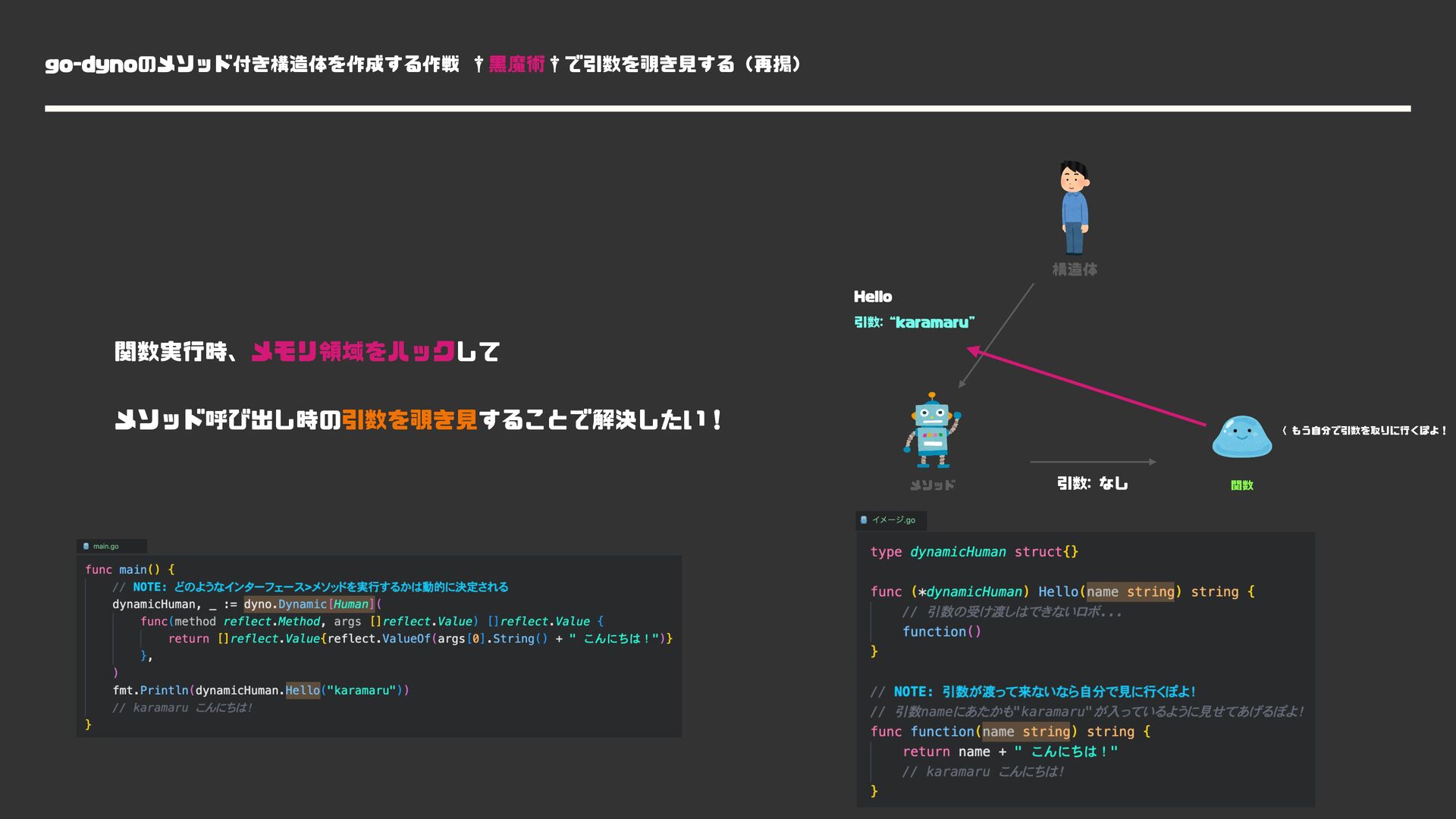Click the green 関数 label under slime

click(x=1241, y=485)
